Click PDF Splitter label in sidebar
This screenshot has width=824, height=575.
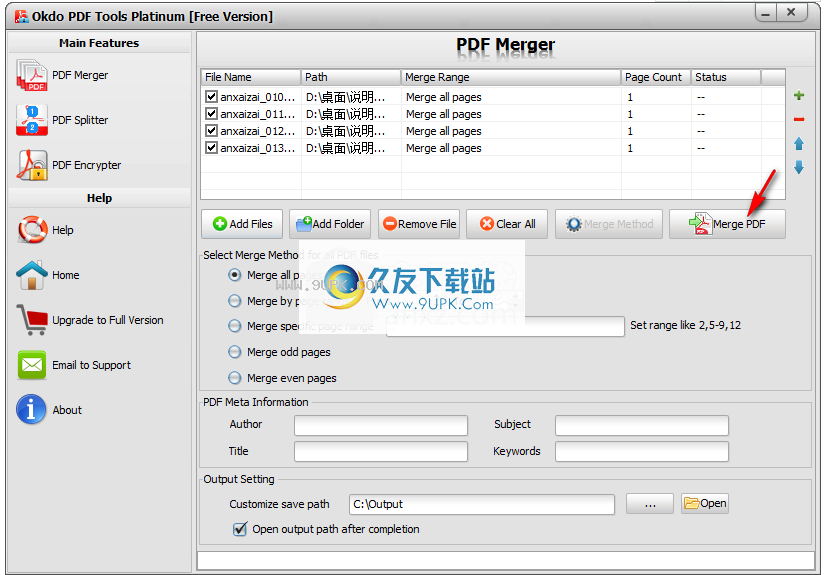80,120
